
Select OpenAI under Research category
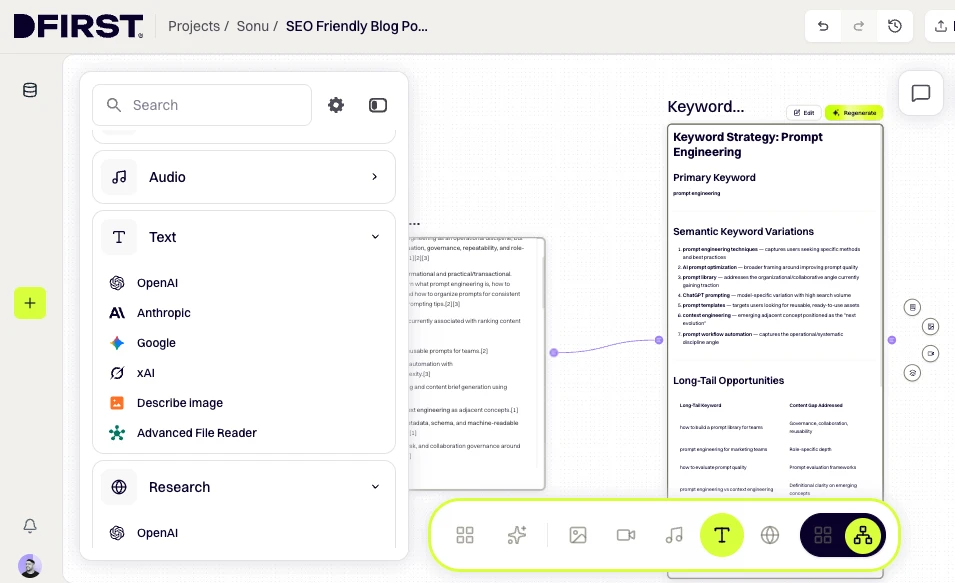click(x=157, y=532)
